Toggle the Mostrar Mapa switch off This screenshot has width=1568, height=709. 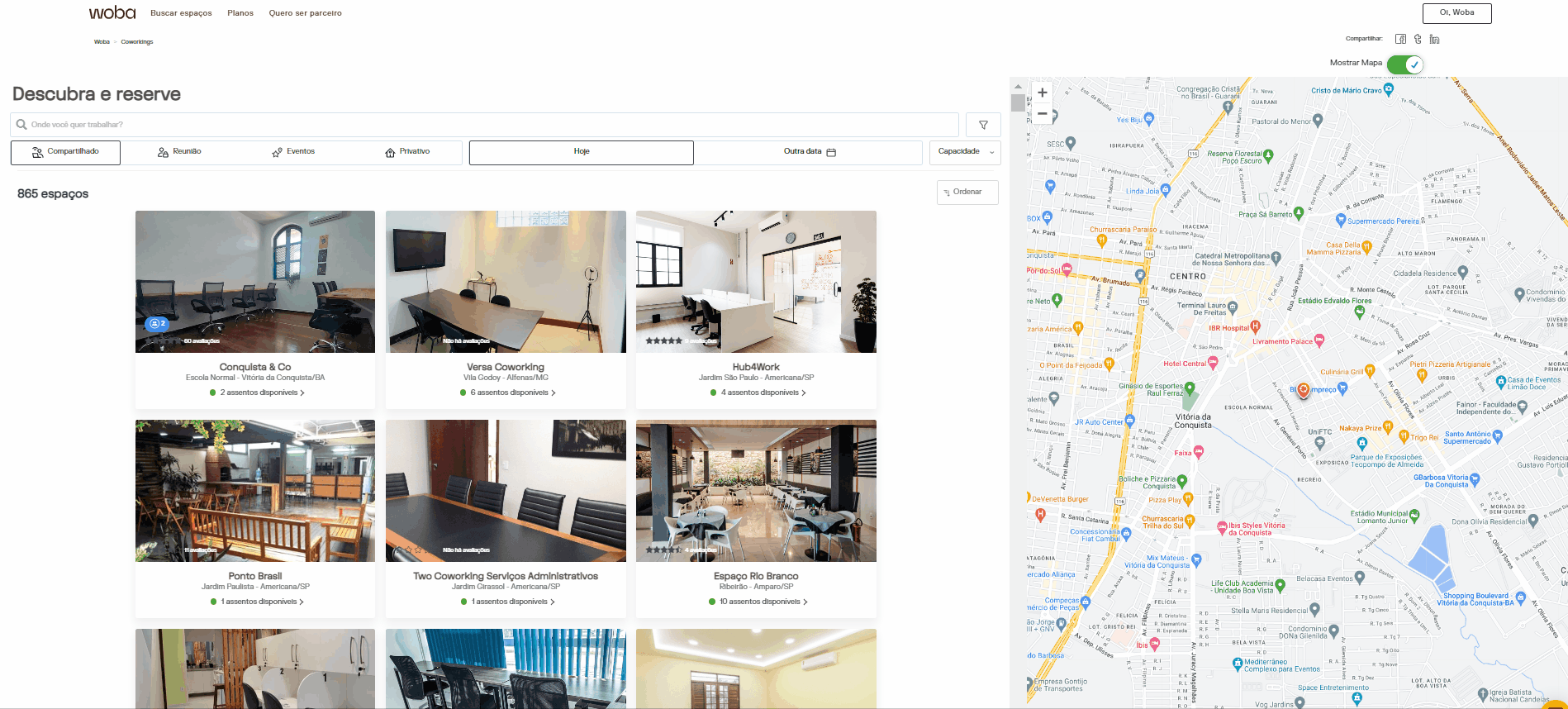point(1404,64)
